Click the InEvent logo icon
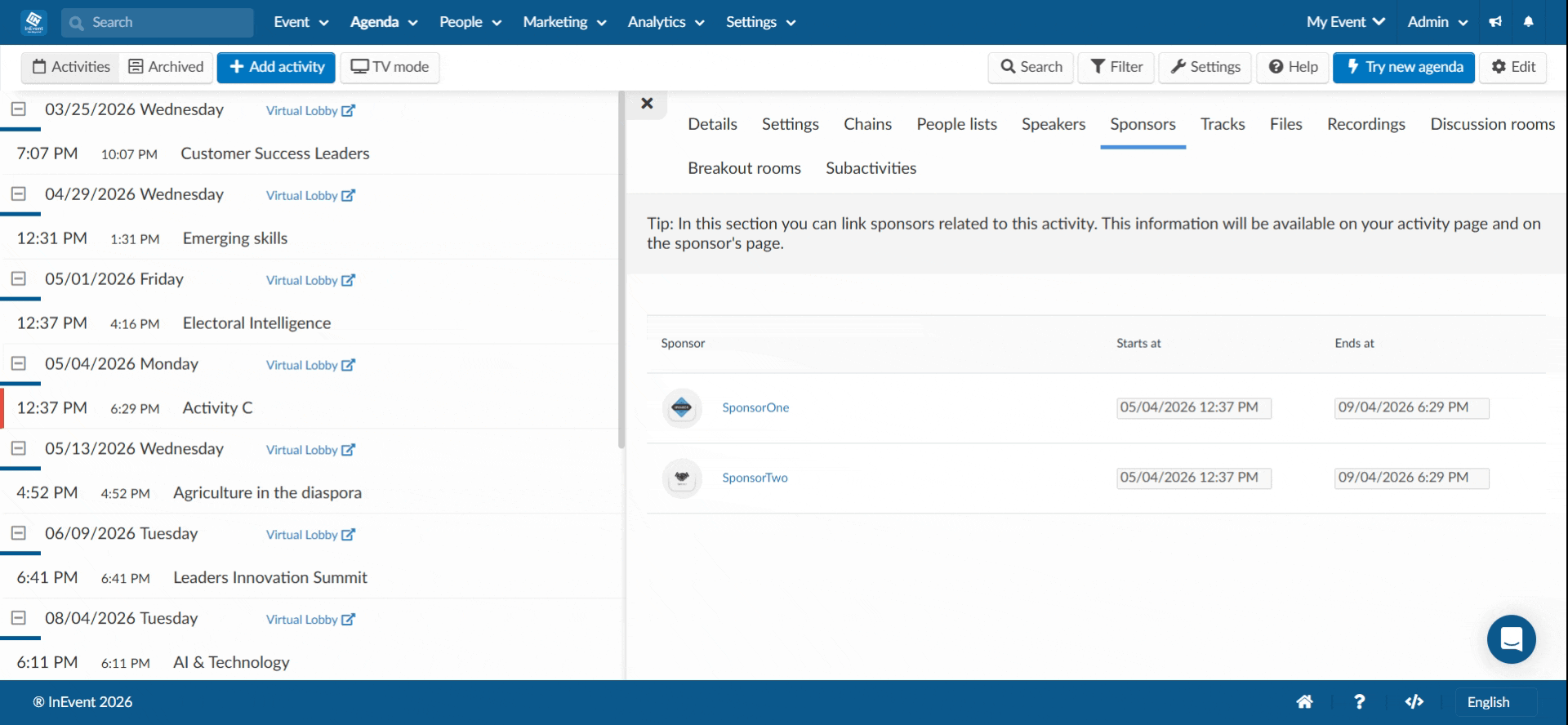The height and width of the screenshot is (725, 1568). coord(33,22)
